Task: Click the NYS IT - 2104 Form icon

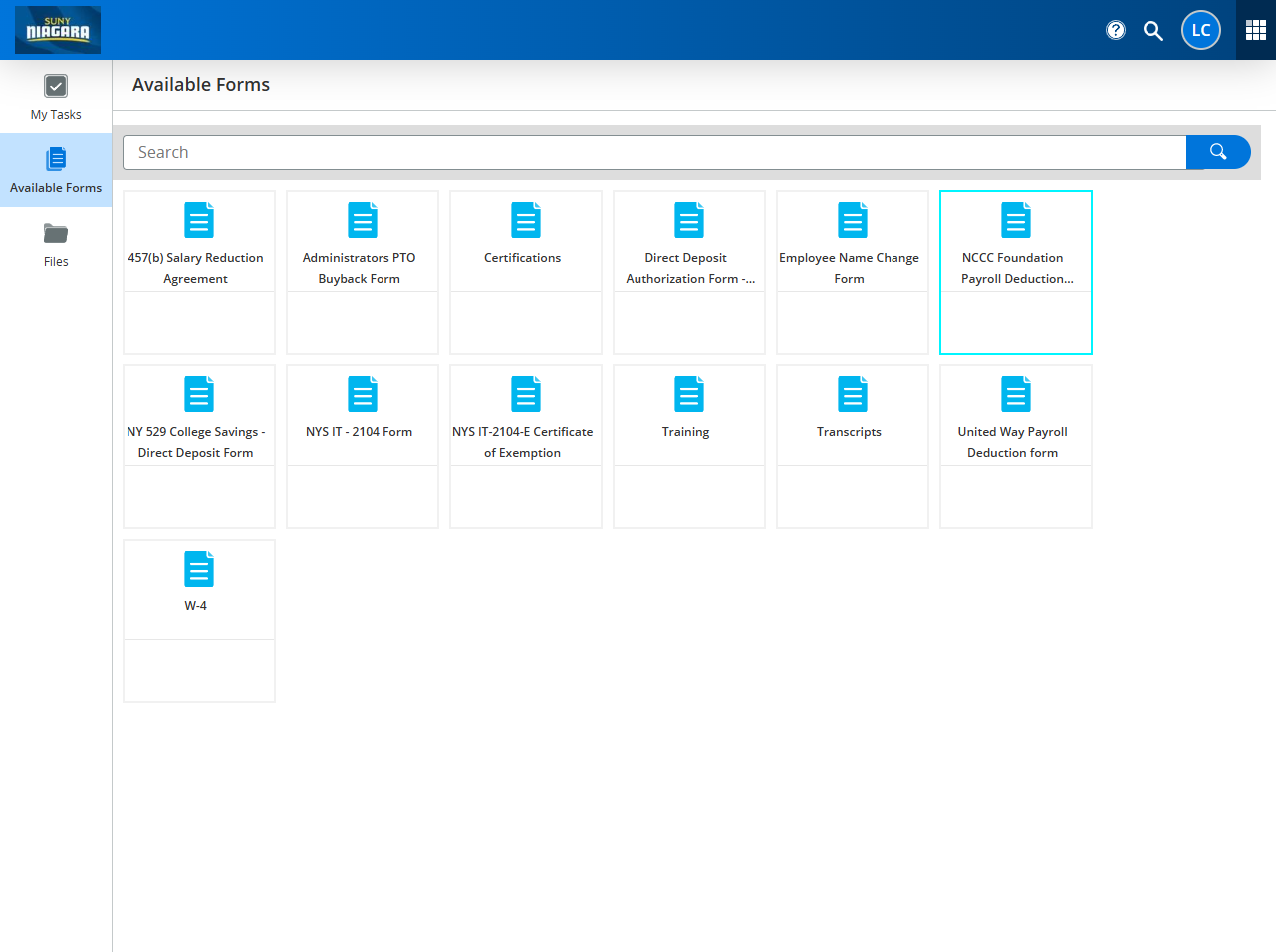Action: [x=363, y=394]
